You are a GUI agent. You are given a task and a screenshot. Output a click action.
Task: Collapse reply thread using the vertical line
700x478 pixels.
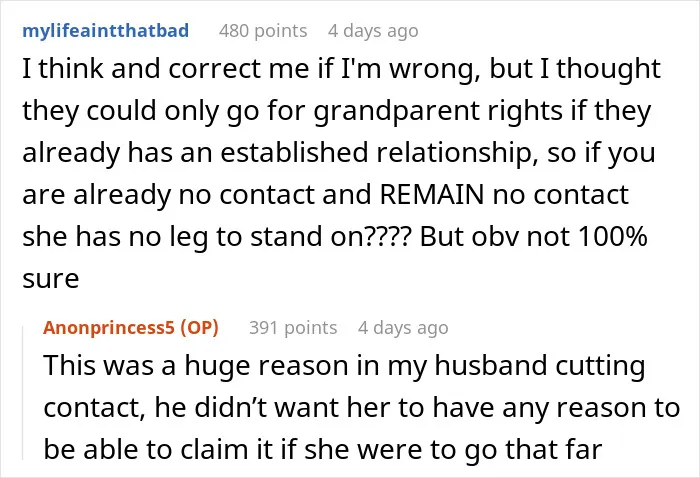point(23,393)
